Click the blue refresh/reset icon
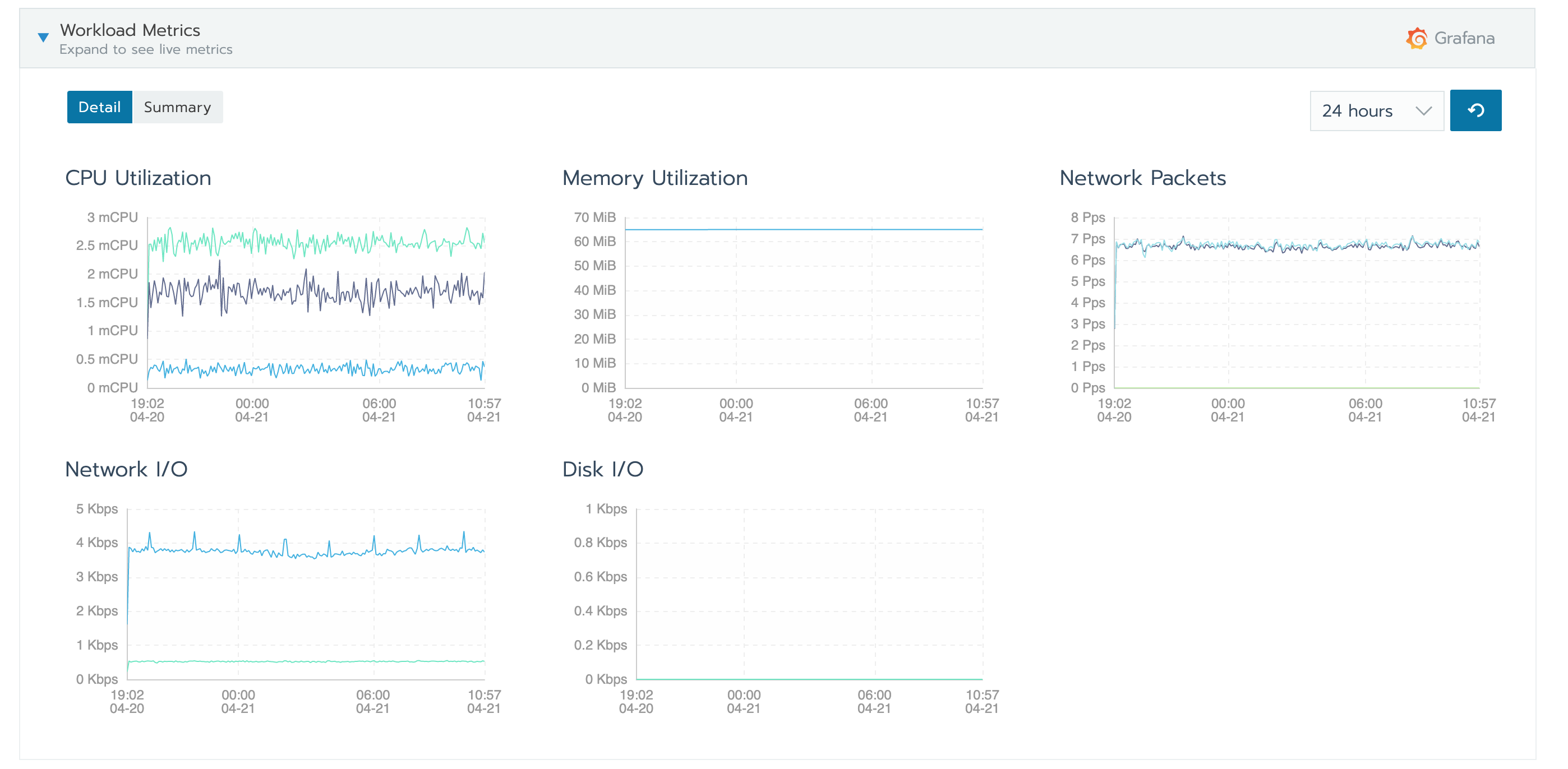This screenshot has width=1568, height=769. (1475, 110)
